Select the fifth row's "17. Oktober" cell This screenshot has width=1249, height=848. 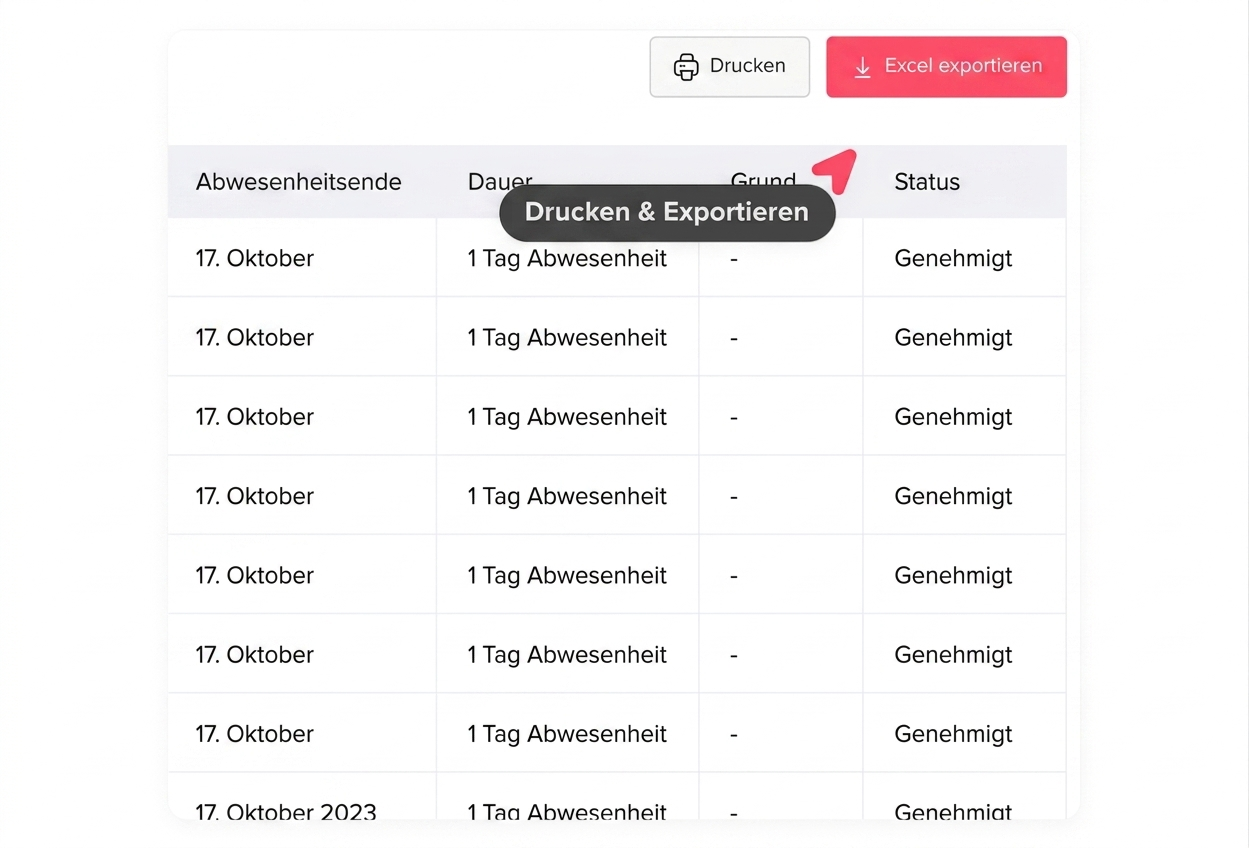[255, 575]
